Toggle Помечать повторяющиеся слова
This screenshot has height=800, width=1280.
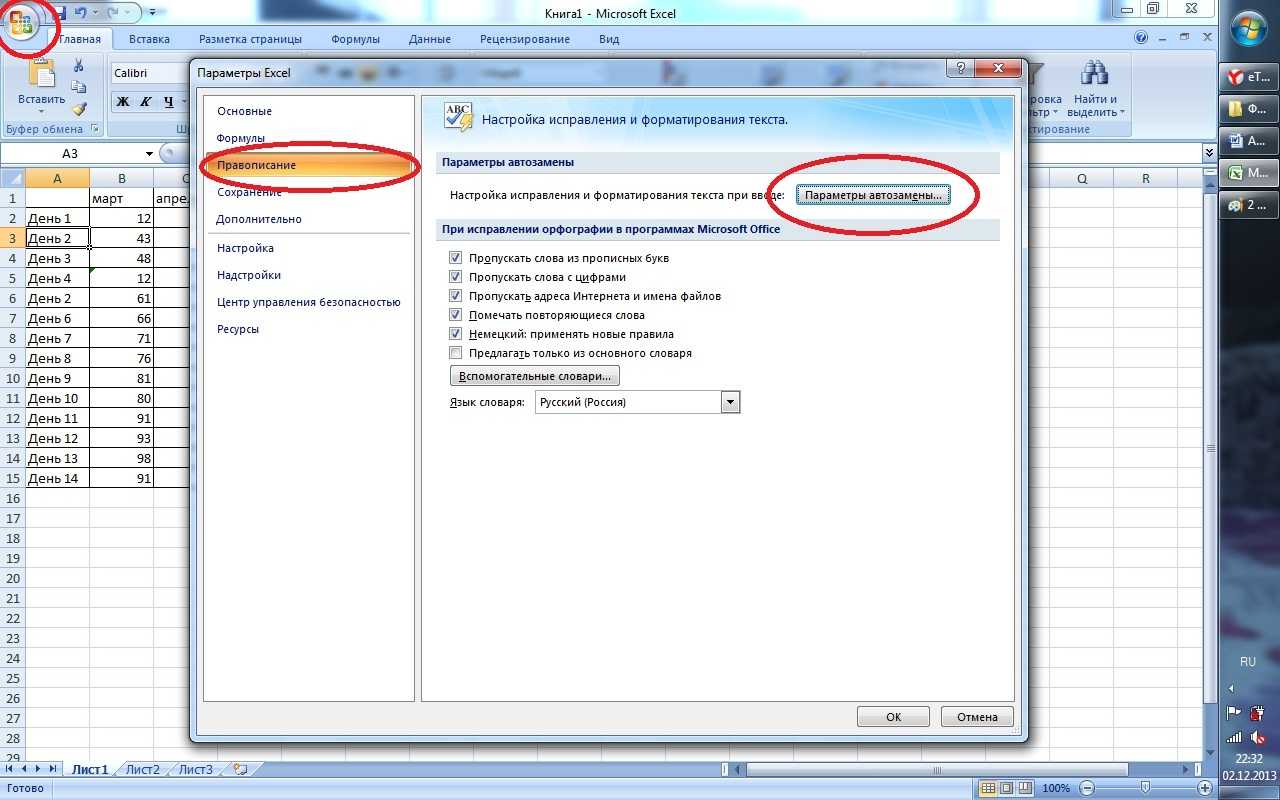(456, 315)
